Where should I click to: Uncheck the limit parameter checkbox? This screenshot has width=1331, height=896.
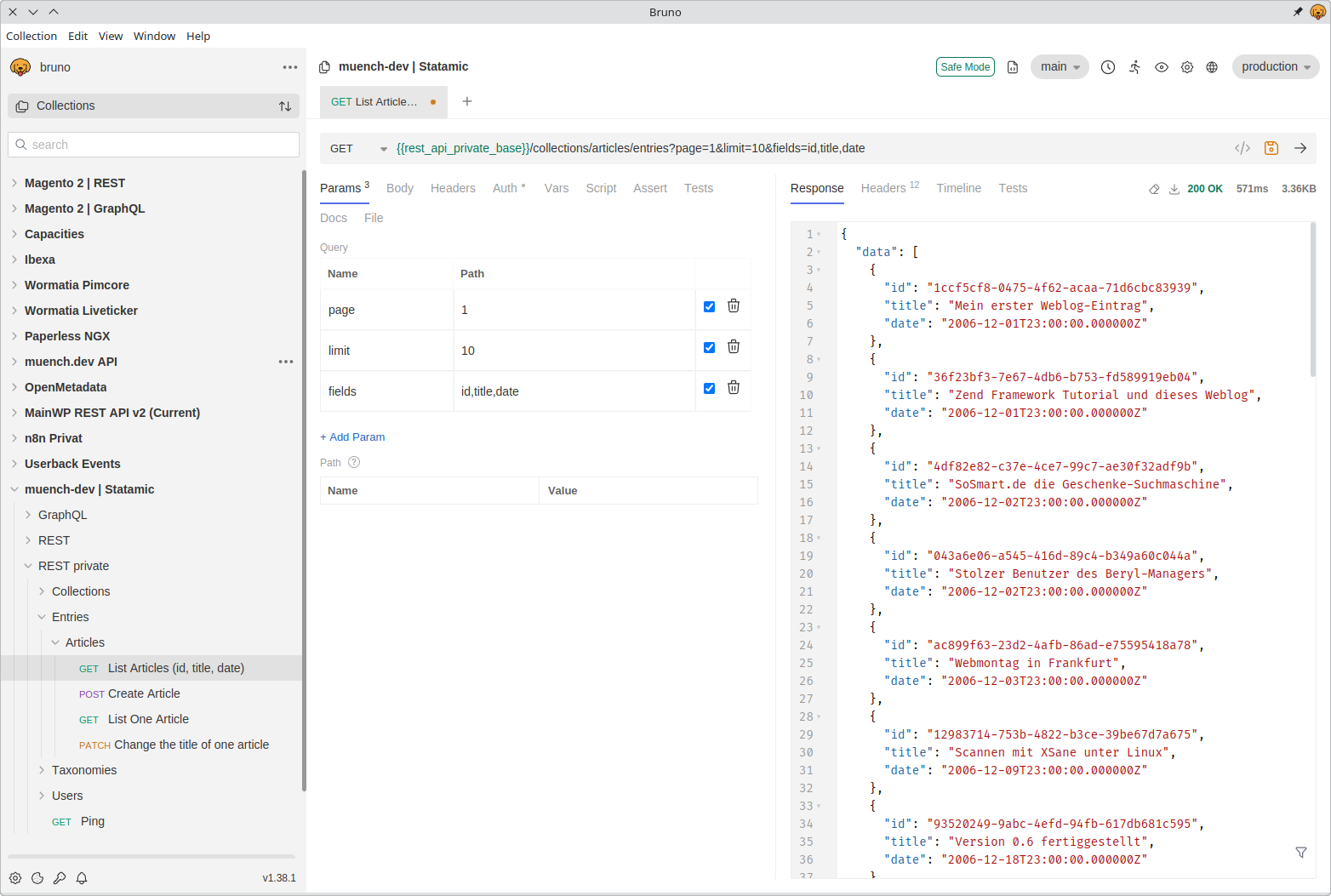(x=710, y=347)
